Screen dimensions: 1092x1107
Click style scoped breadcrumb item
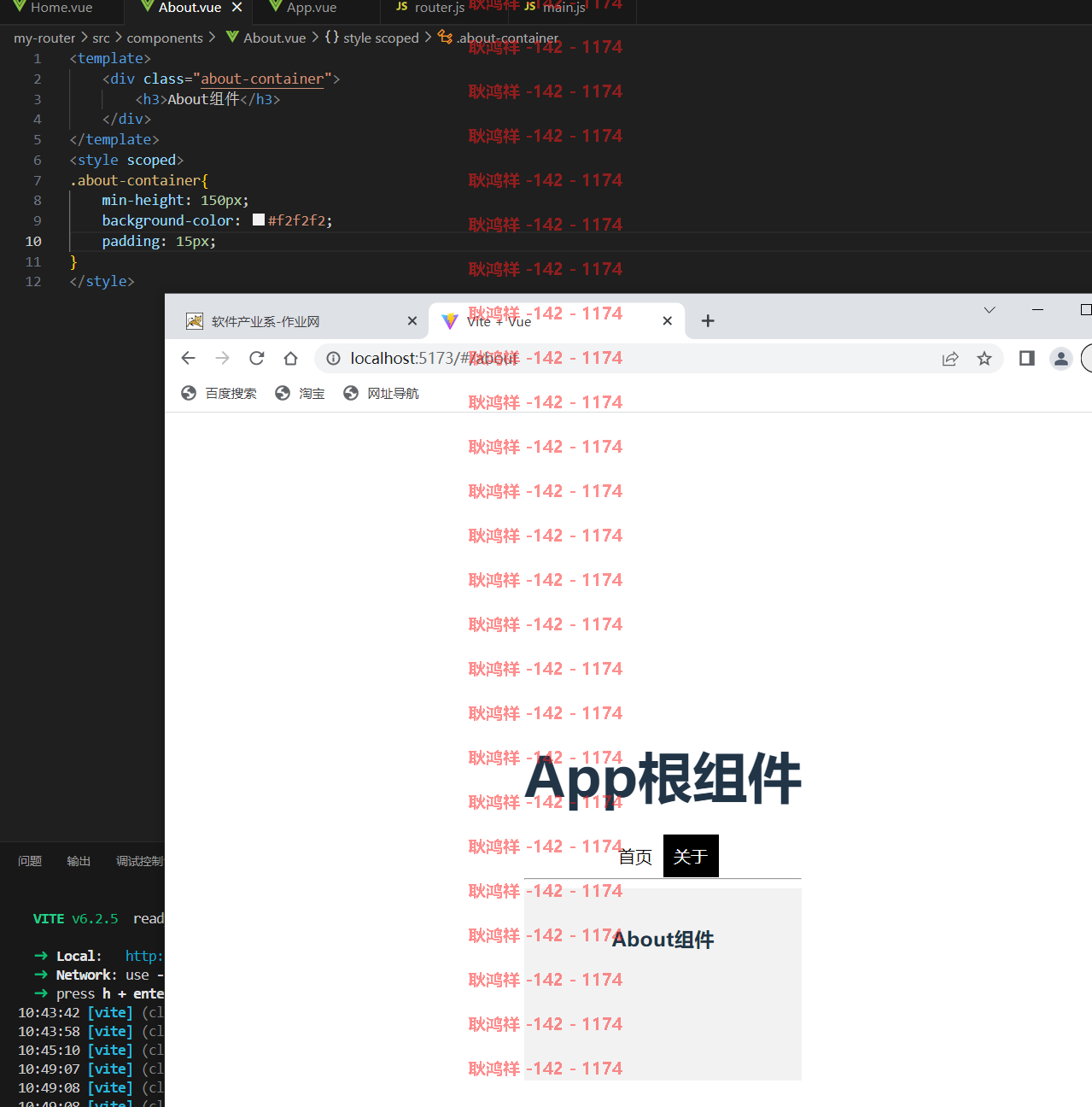381,38
